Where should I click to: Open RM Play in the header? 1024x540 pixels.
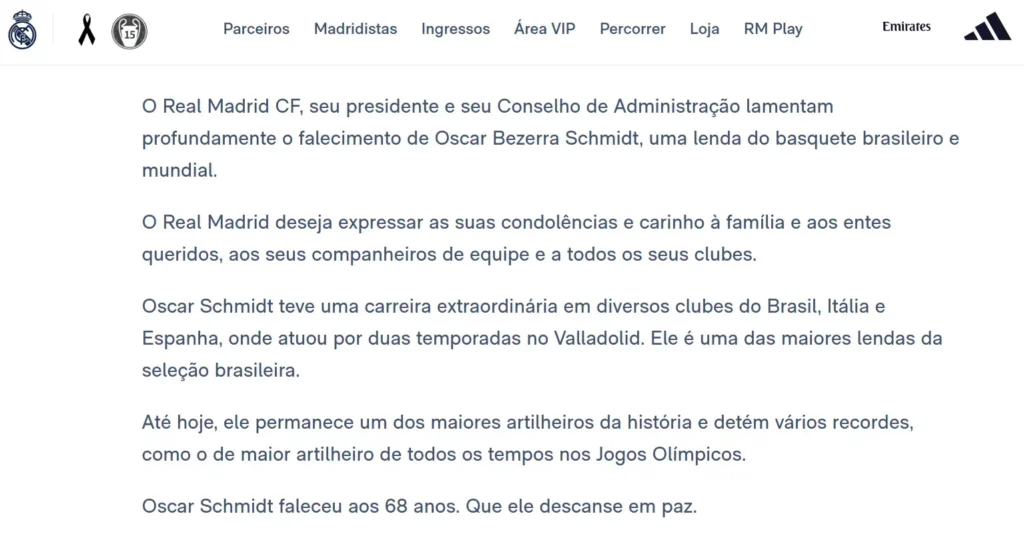773,29
